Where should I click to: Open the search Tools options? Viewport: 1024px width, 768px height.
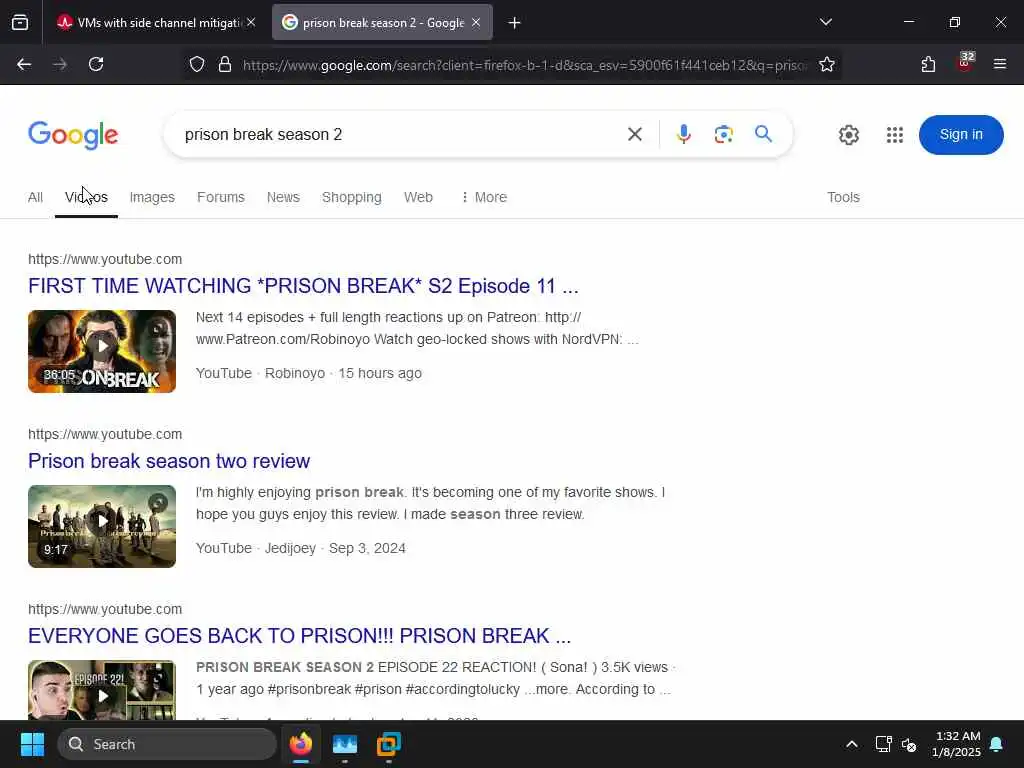point(843,197)
